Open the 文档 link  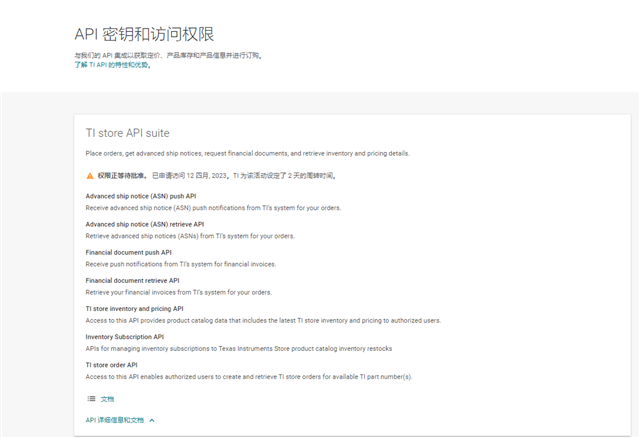pos(107,399)
